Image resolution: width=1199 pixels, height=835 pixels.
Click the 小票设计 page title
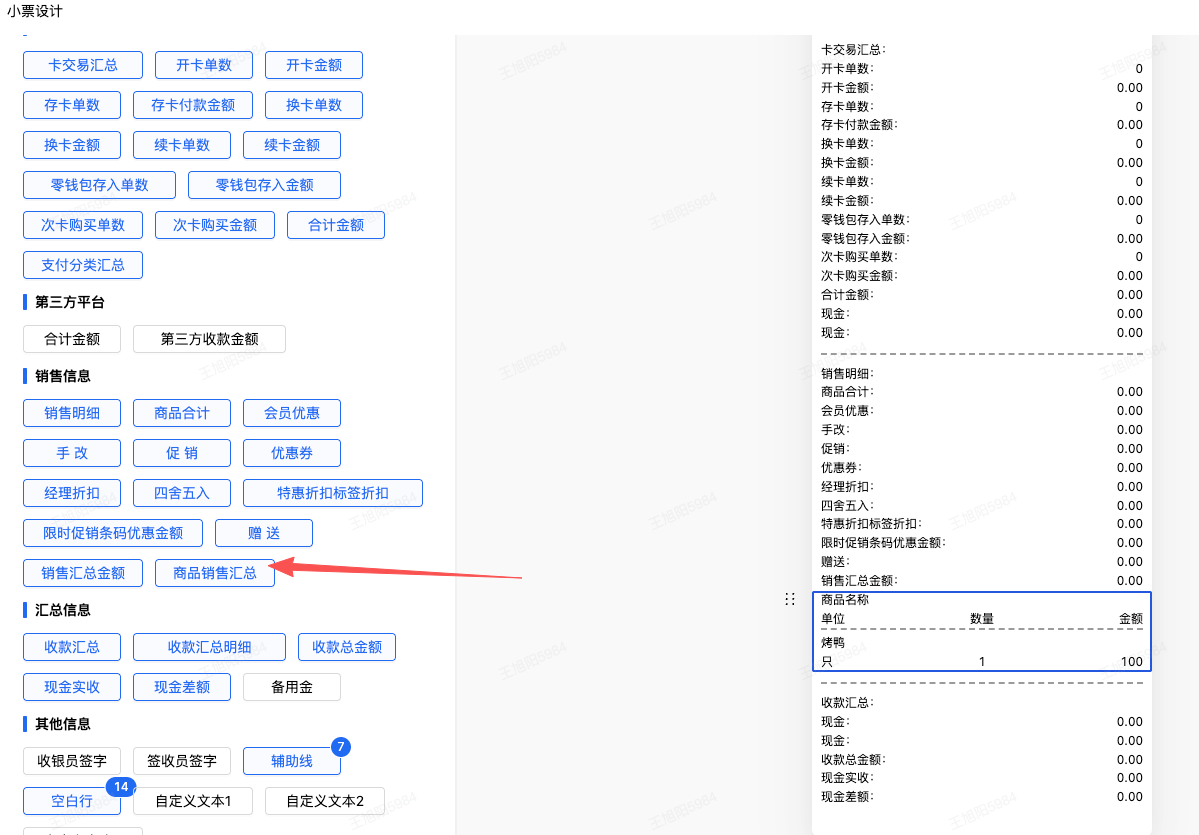click(x=34, y=11)
